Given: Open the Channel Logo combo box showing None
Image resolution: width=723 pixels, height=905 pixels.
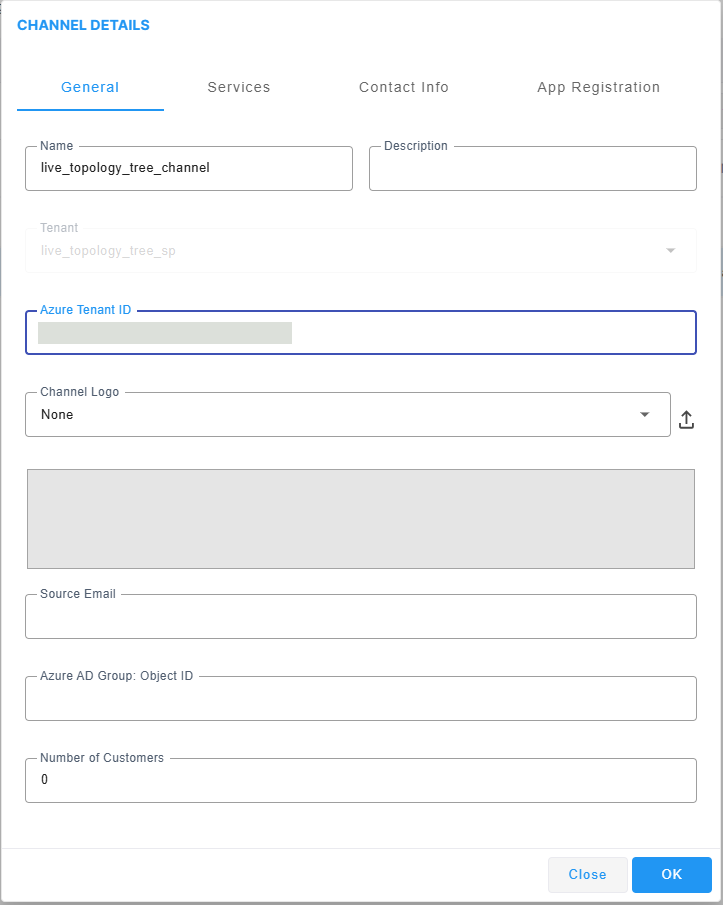Looking at the screenshot, I should pyautogui.click(x=330, y=415).
